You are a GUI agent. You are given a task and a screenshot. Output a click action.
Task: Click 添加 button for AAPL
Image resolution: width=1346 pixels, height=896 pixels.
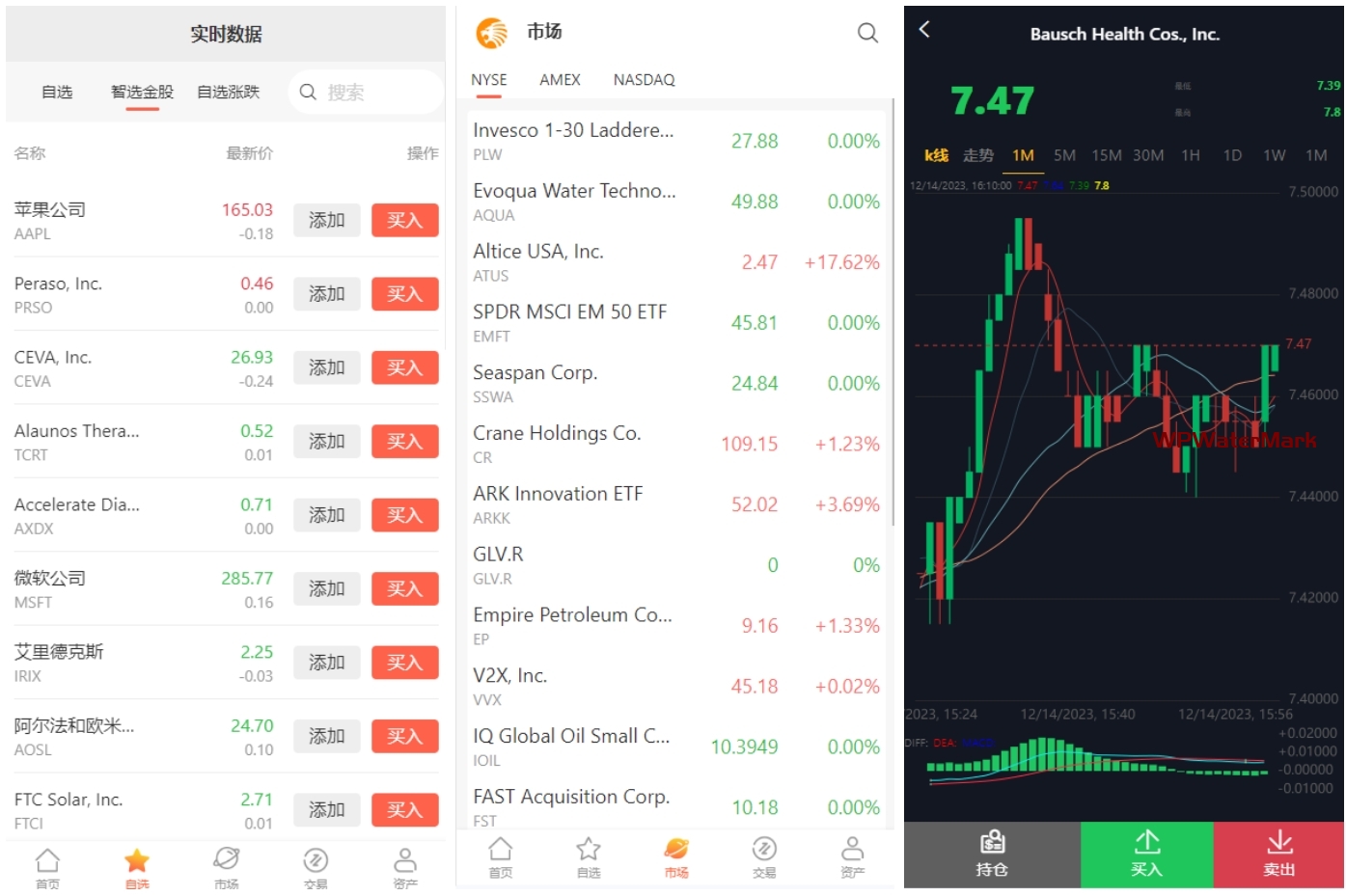tap(326, 221)
